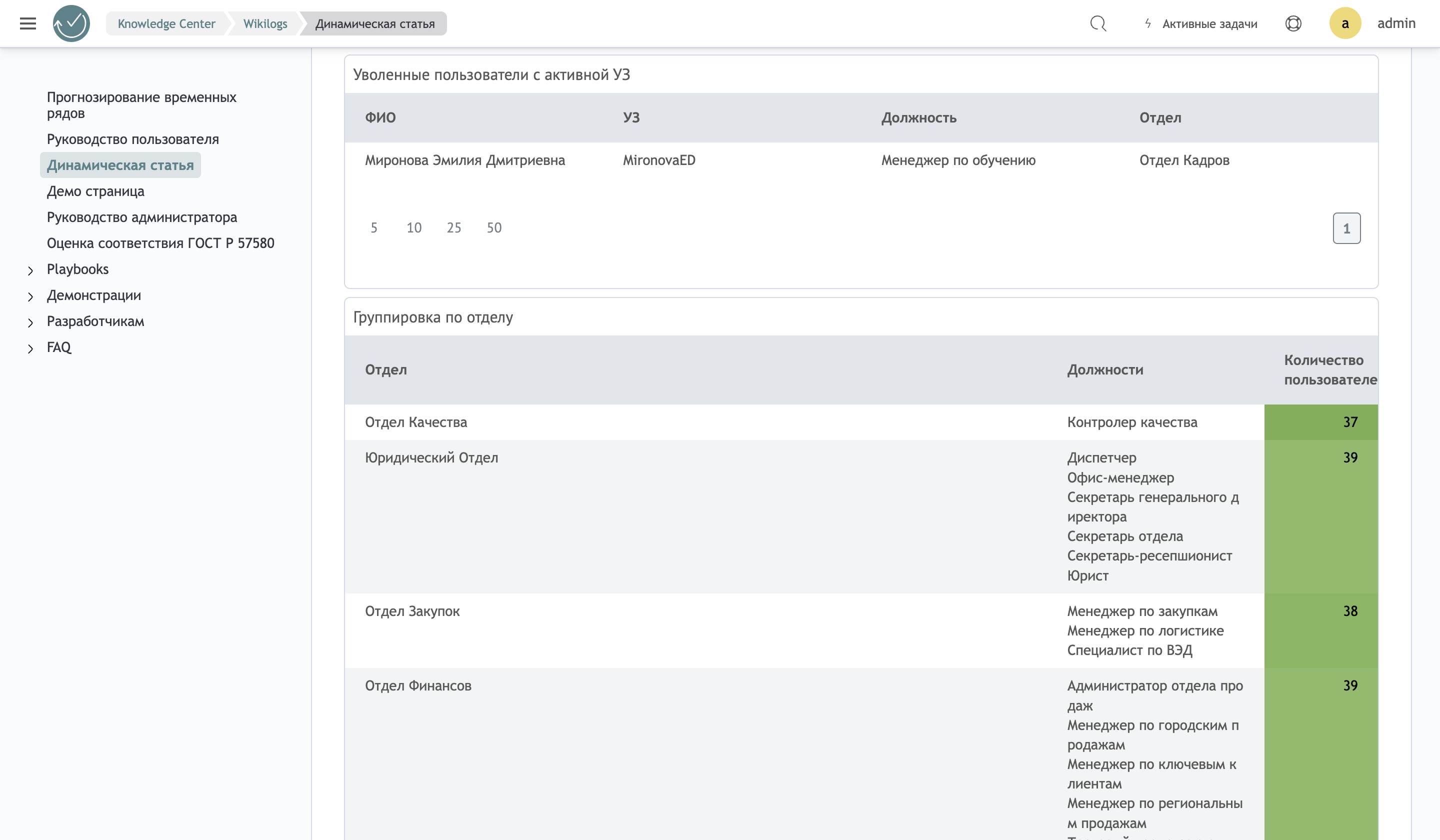This screenshot has width=1440, height=840.
Task: Click Юридический Отдел row
Action: coord(861,516)
